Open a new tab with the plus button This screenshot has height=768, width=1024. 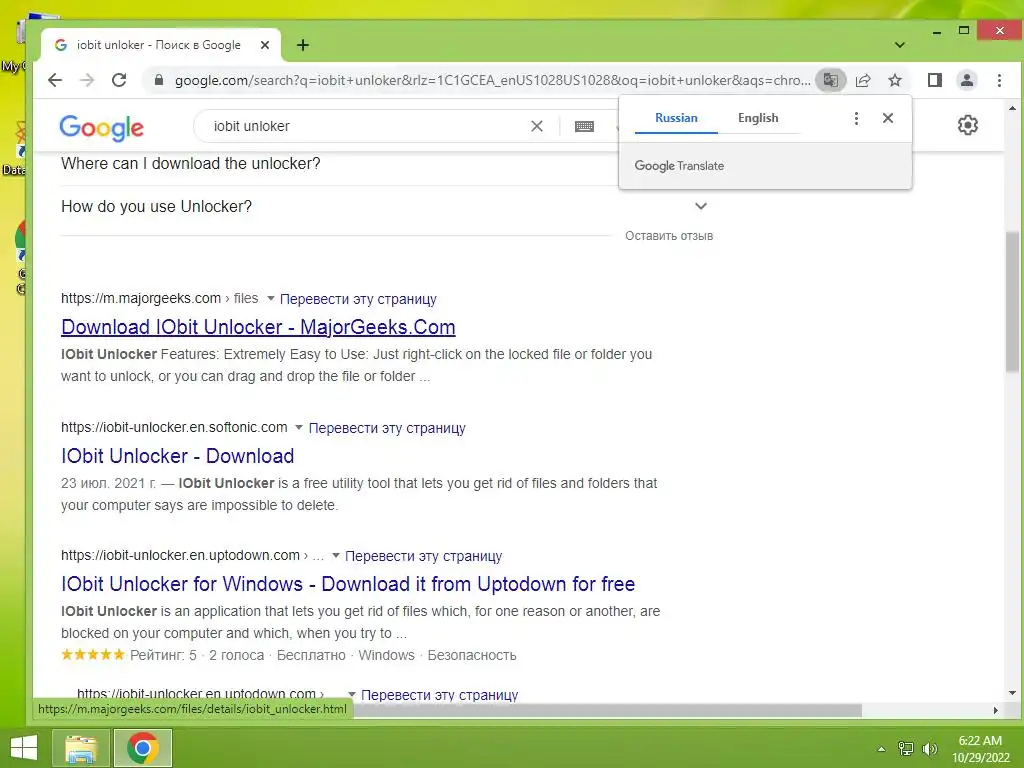coord(302,45)
